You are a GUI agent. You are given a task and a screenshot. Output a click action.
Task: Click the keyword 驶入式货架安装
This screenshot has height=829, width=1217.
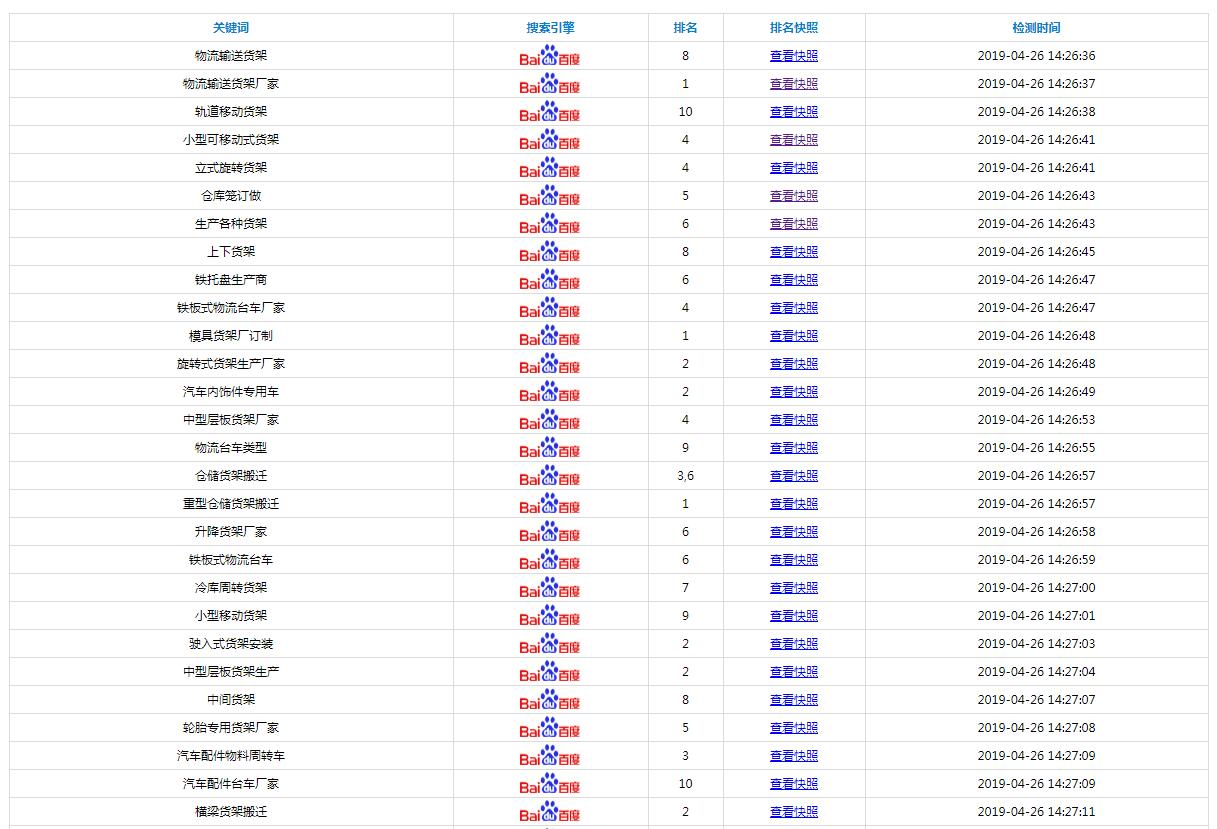pyautogui.click(x=231, y=644)
